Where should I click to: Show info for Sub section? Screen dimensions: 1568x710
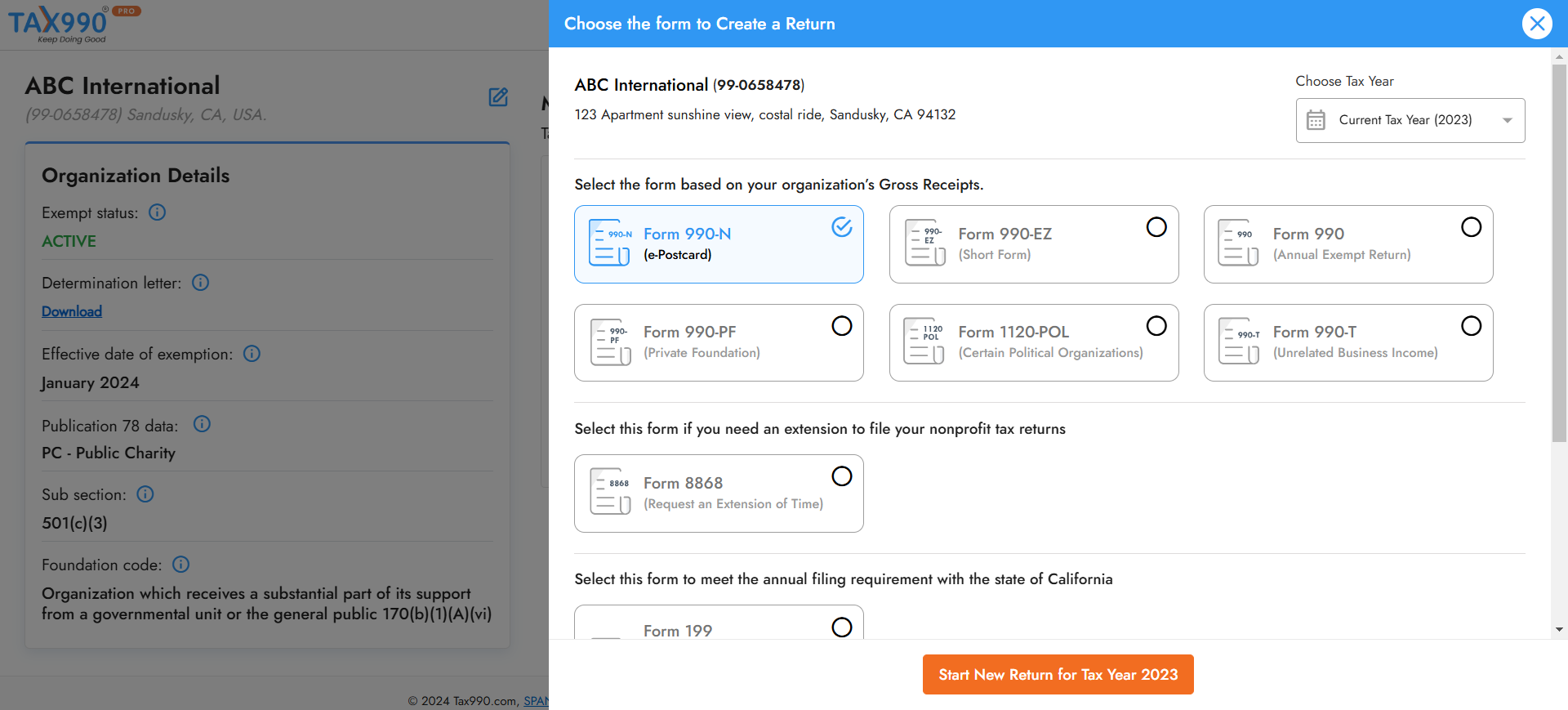coord(145,494)
